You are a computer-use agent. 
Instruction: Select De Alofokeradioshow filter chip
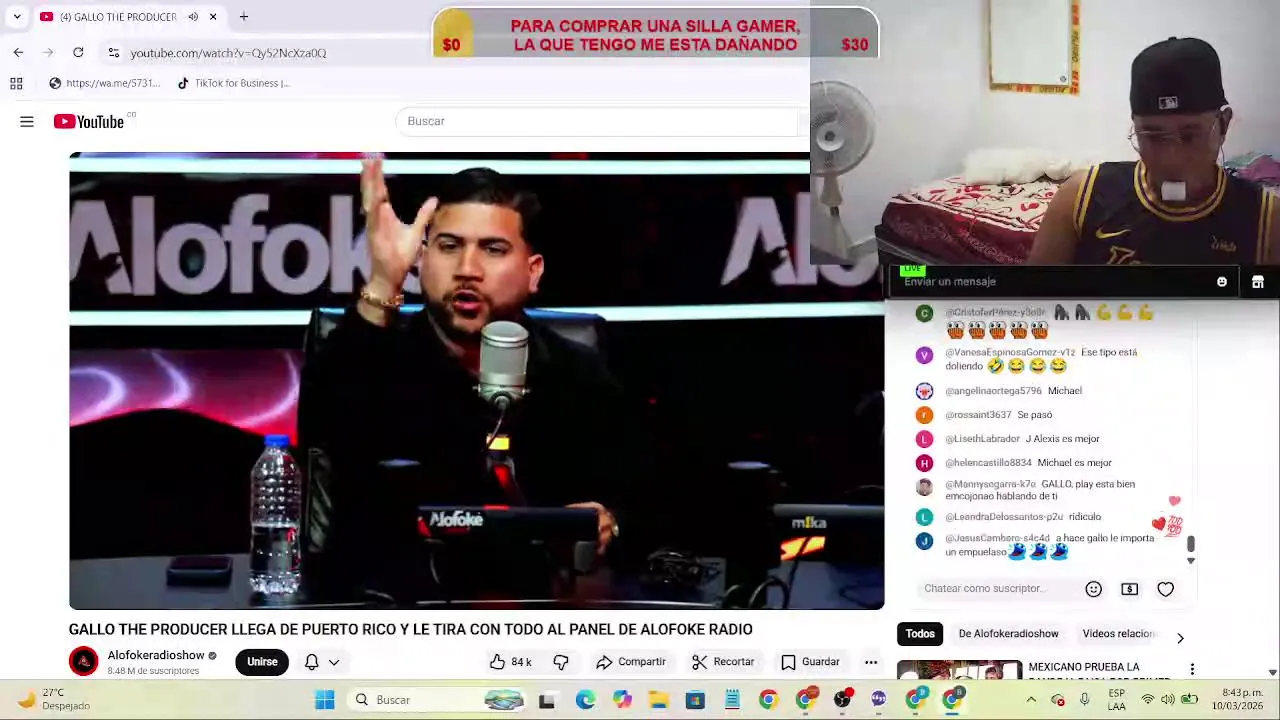click(1008, 633)
